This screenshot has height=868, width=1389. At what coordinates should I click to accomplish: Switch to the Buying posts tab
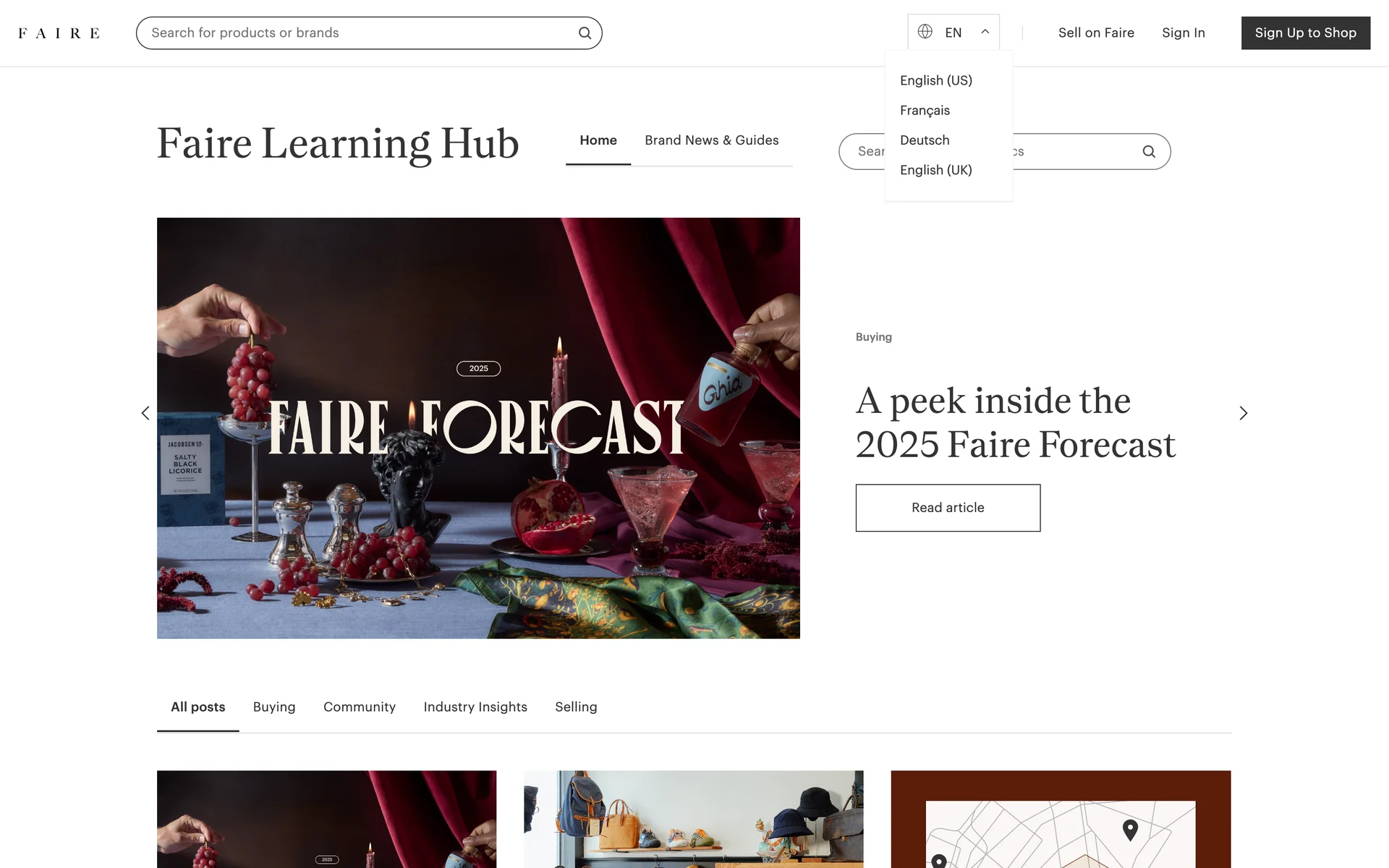click(x=274, y=707)
